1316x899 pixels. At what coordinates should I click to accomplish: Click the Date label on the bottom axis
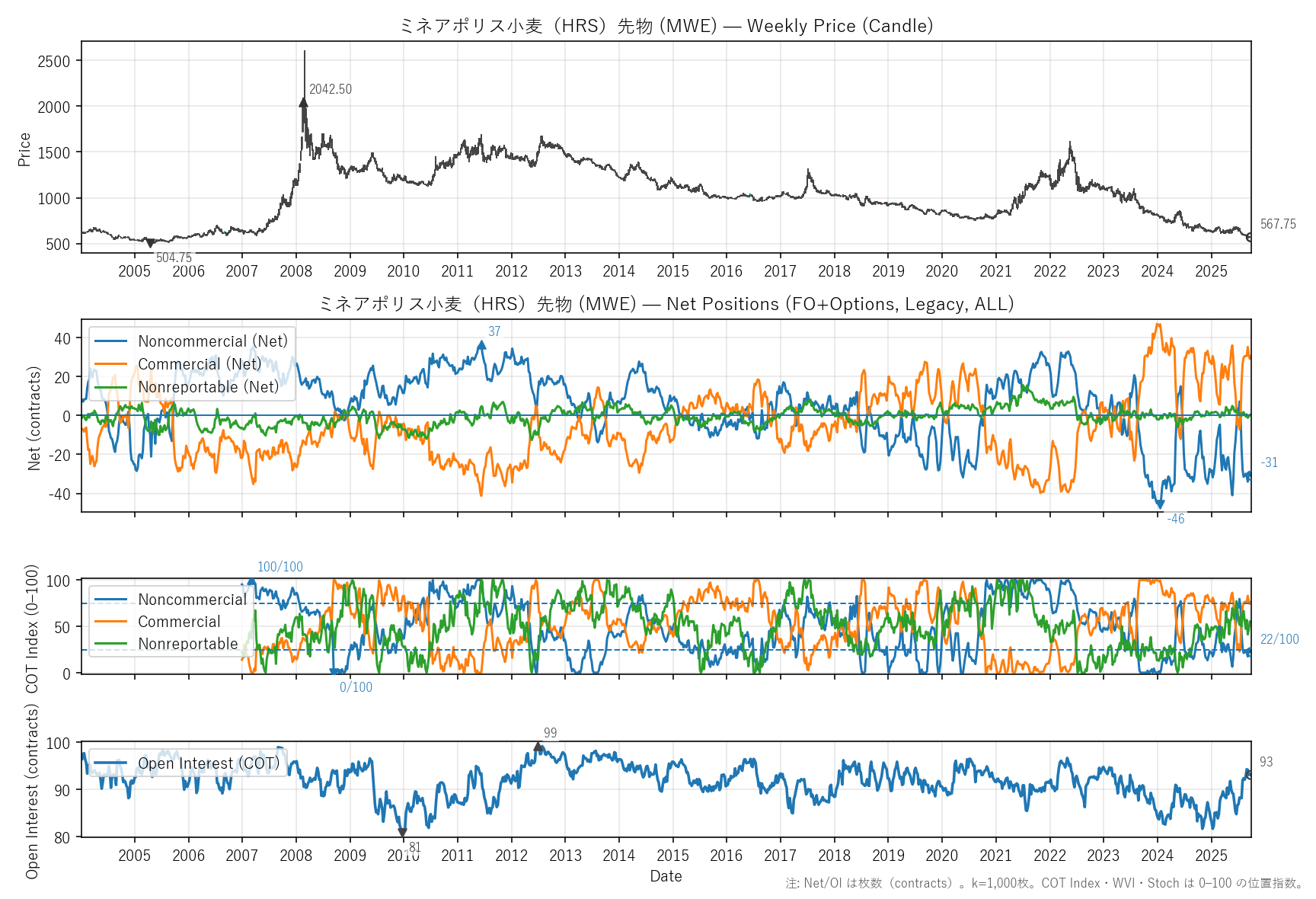(666, 876)
